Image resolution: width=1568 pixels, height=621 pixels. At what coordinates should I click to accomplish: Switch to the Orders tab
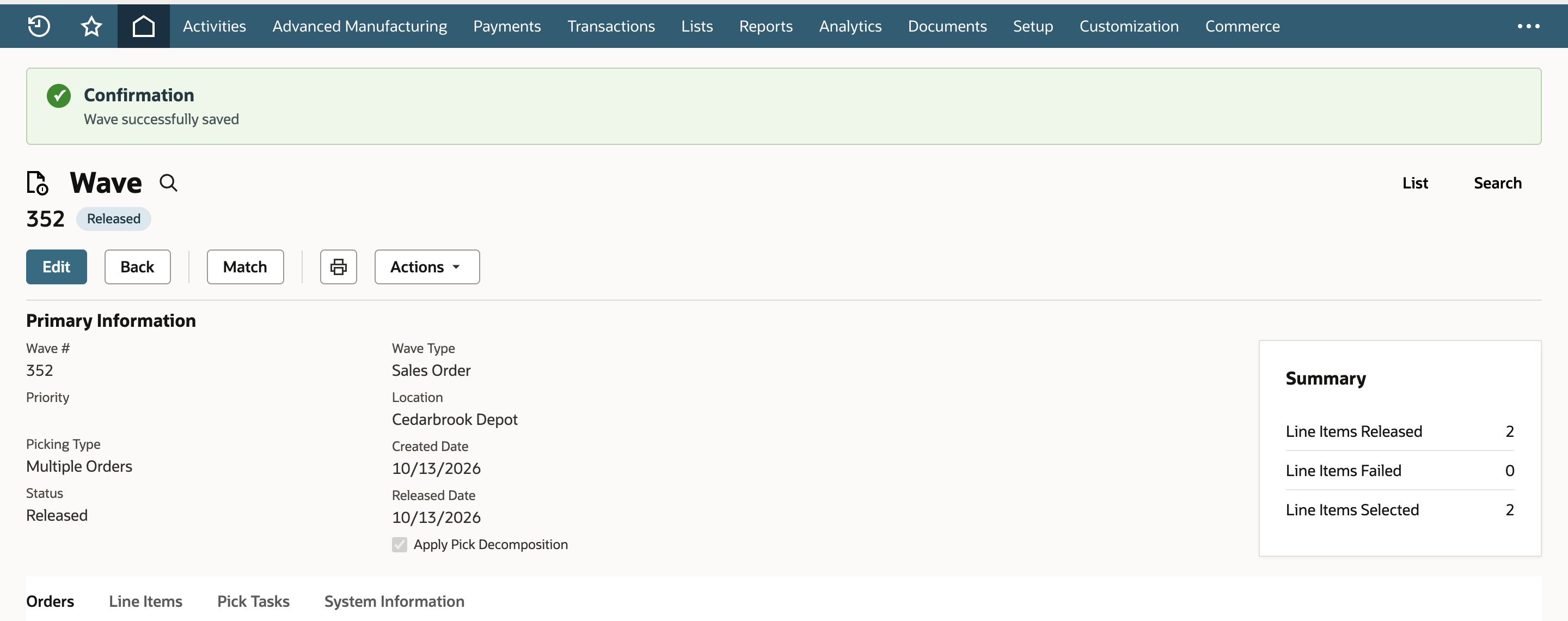50,601
